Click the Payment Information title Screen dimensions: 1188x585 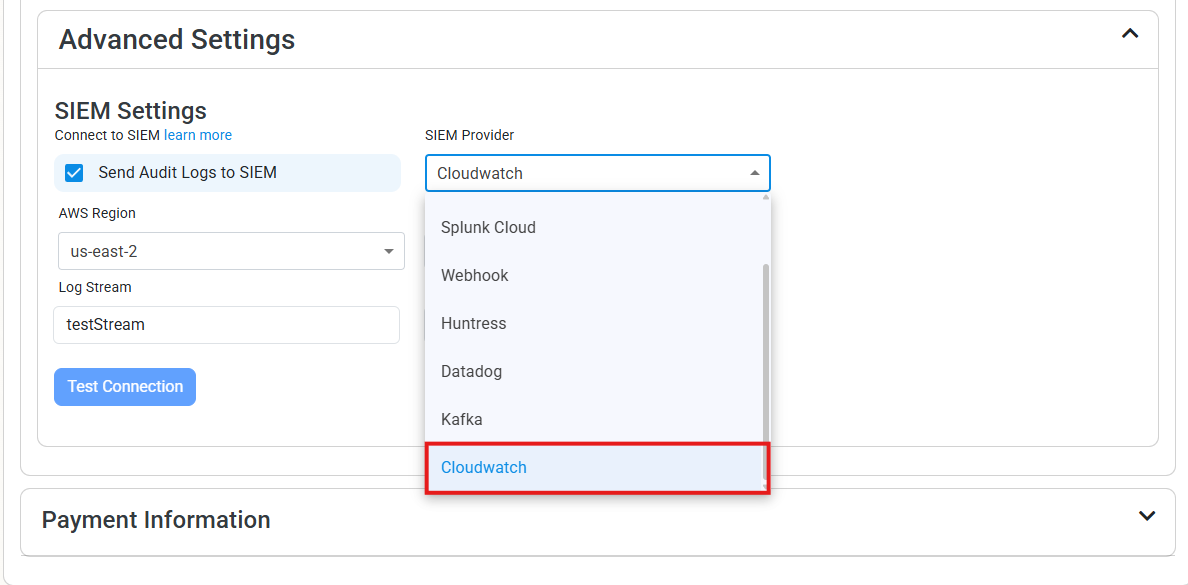coord(155,520)
